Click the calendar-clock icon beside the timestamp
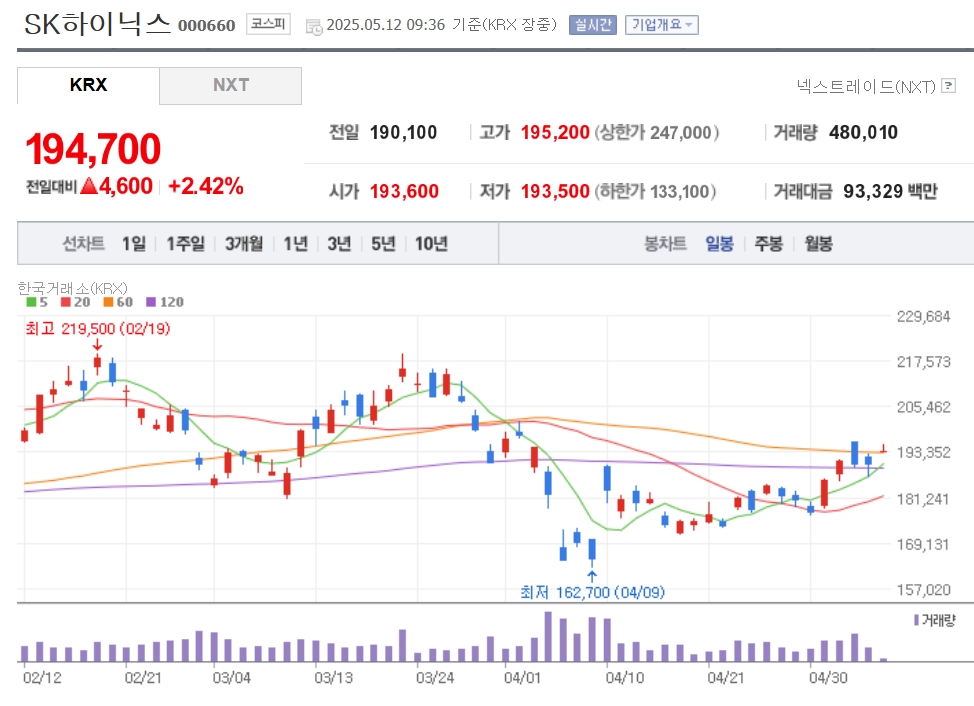Viewport: 974px width, 706px height. [314, 26]
